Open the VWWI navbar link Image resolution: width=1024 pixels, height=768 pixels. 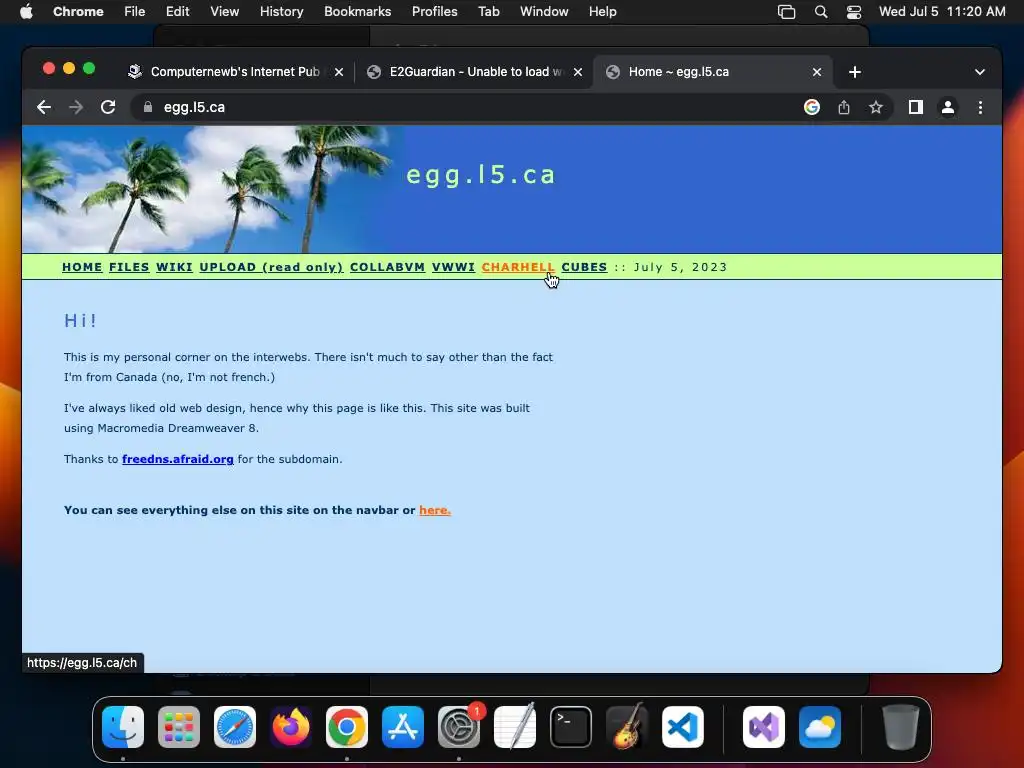pos(453,267)
